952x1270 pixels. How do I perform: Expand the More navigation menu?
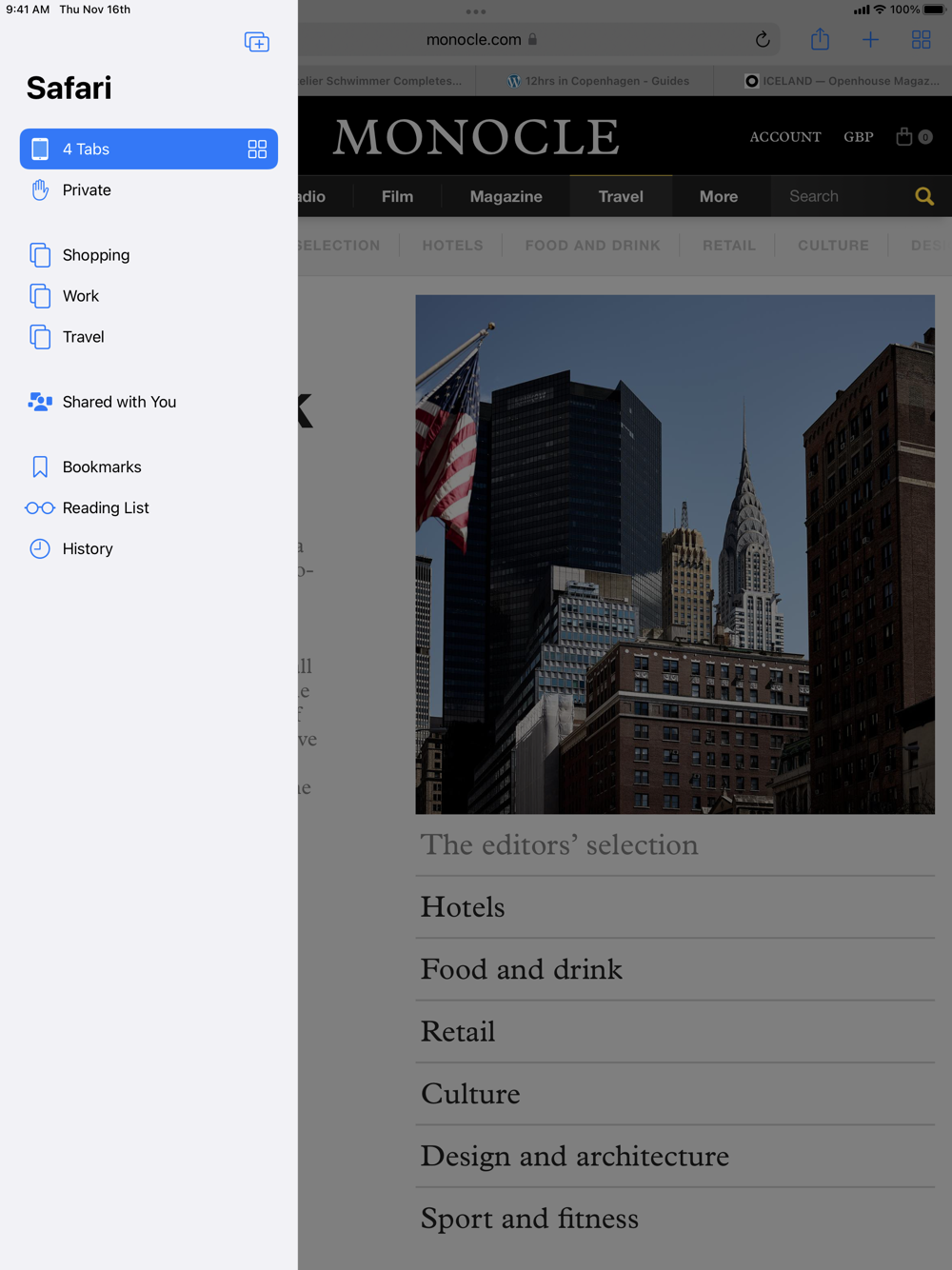[x=718, y=196]
